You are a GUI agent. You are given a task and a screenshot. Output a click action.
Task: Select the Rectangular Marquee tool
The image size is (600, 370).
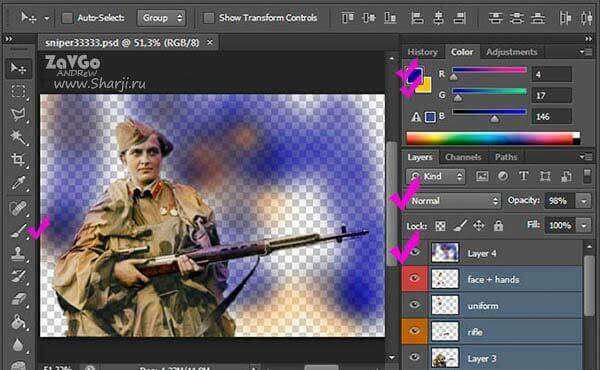[18, 92]
